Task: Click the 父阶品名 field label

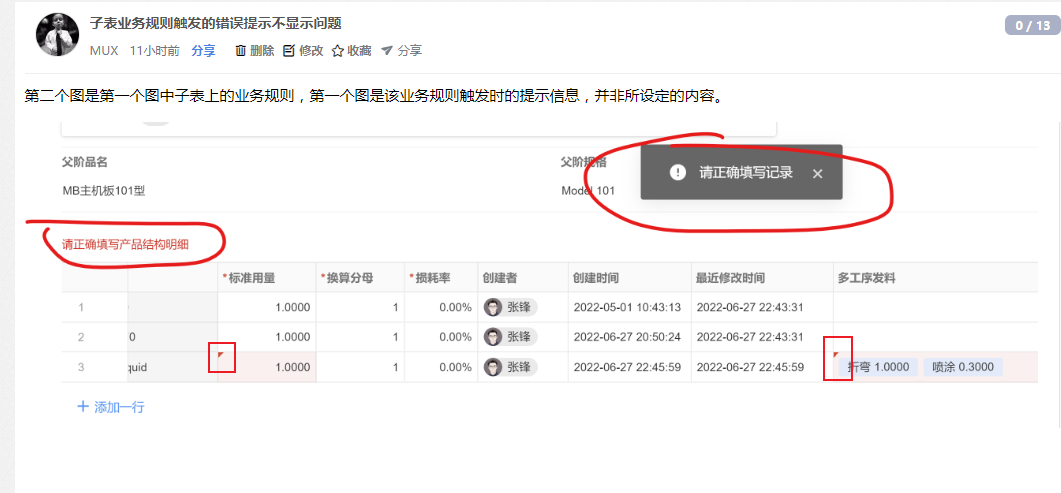Action: [85, 162]
